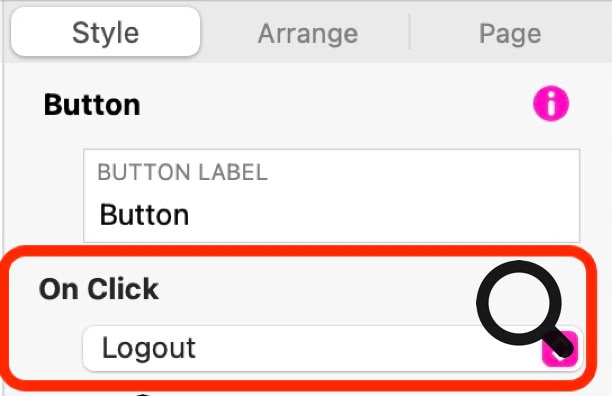Click the Logout text in On Click selector
The height and width of the screenshot is (396, 612).
point(149,348)
